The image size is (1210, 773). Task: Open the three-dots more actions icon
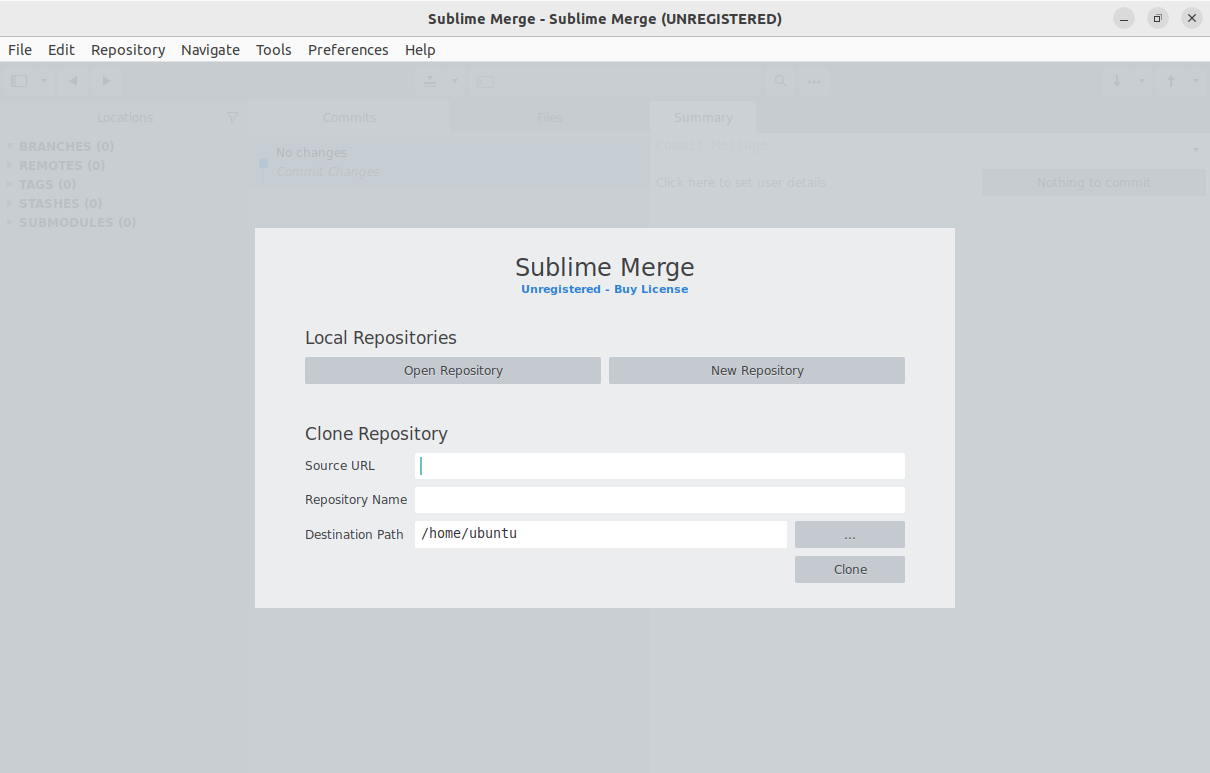pyautogui.click(x=814, y=81)
